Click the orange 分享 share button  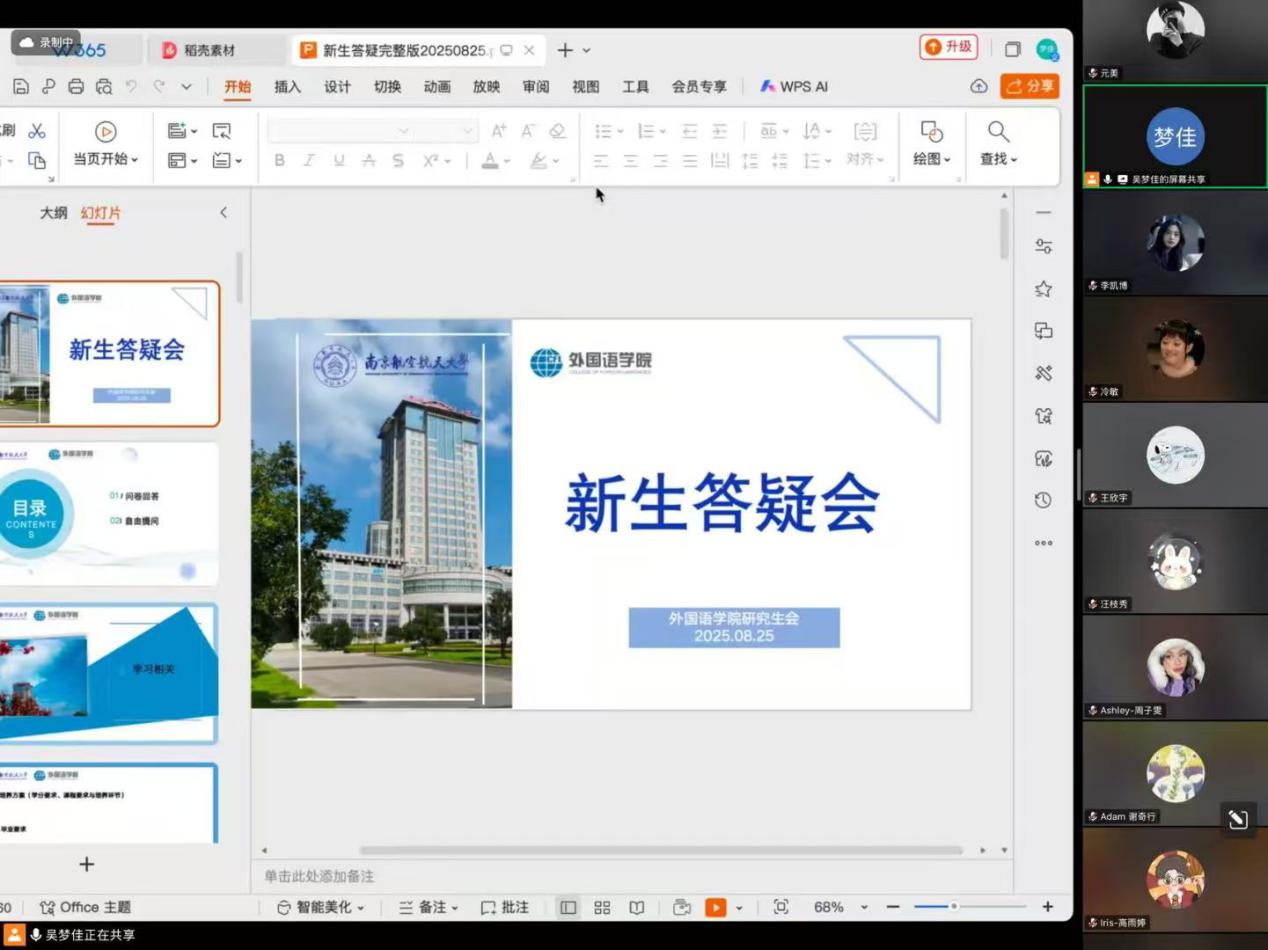coord(1029,86)
